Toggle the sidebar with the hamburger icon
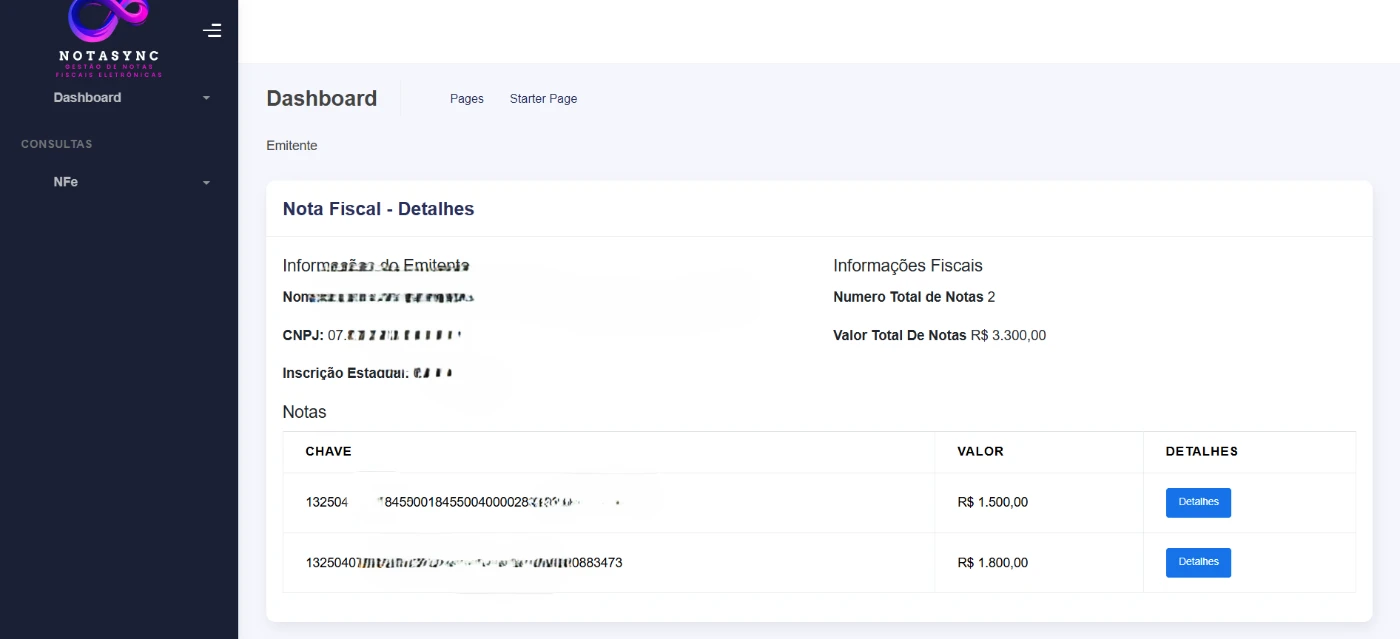 pyautogui.click(x=212, y=31)
